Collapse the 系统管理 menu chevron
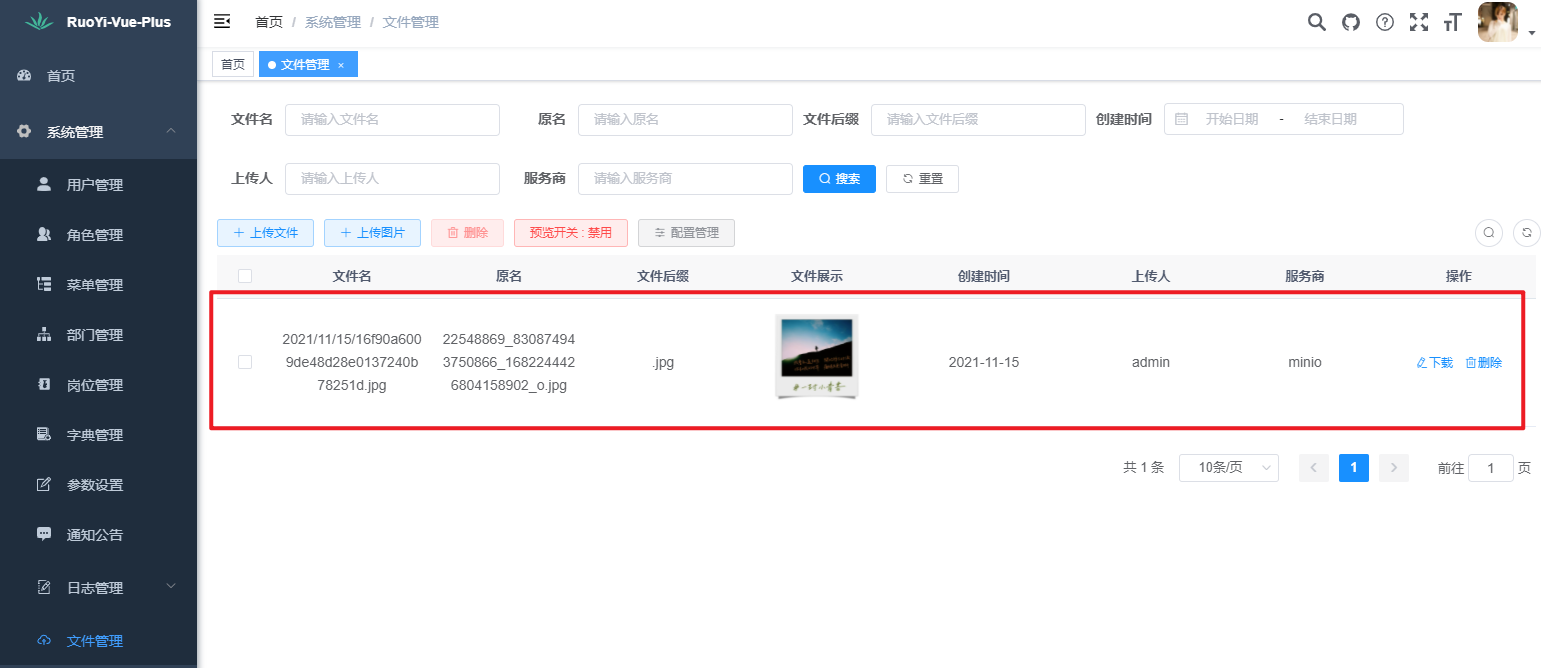Screen dimensions: 1541x668 (x=170, y=131)
